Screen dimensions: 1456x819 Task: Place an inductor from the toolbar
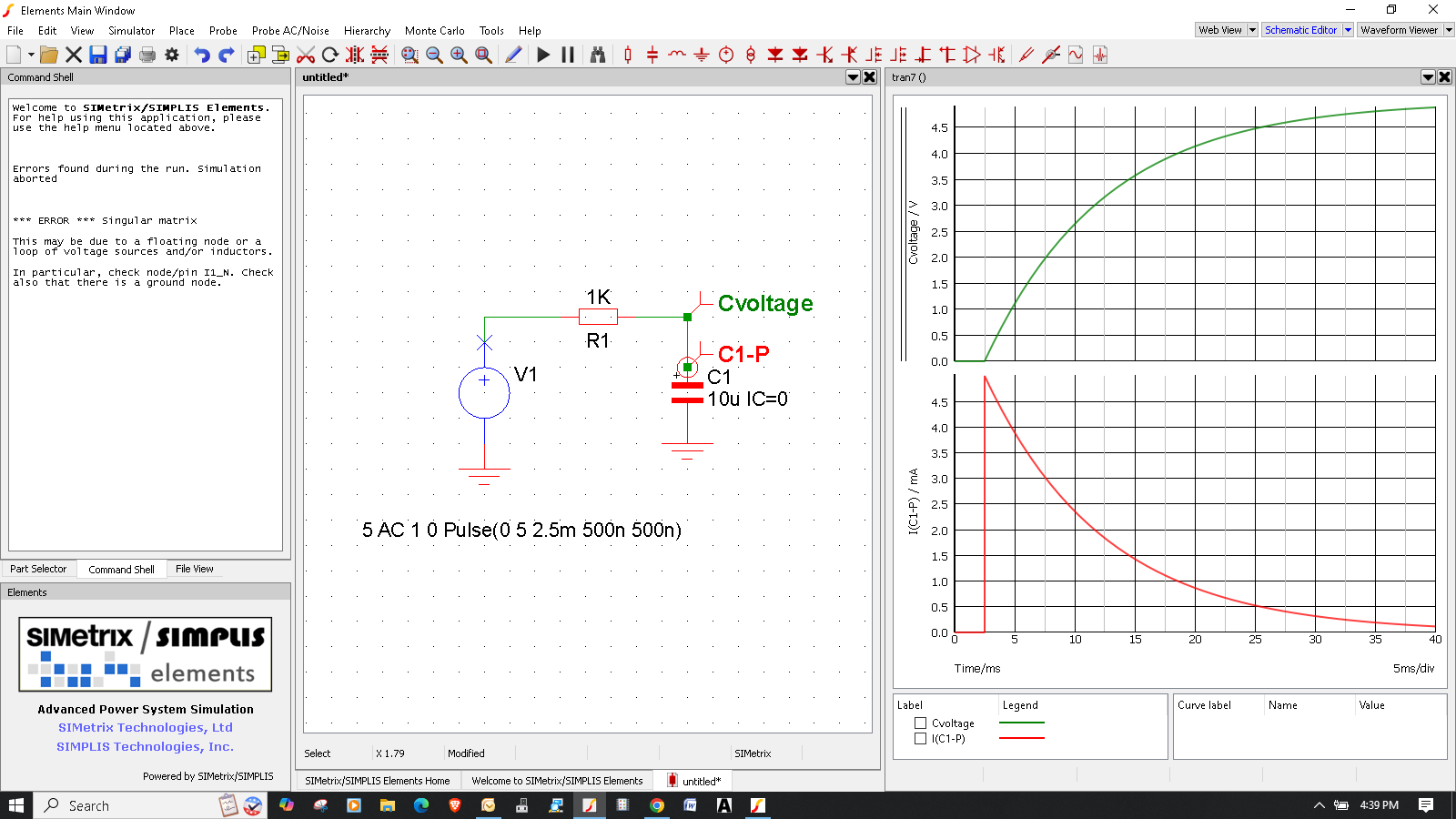(x=677, y=55)
